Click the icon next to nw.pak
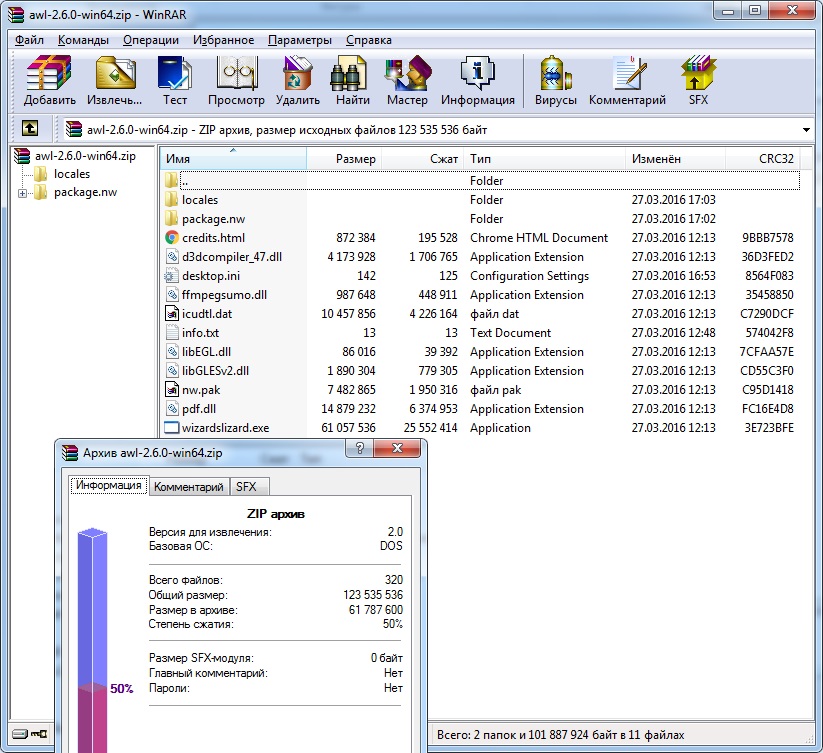The image size is (823, 753). point(172,390)
